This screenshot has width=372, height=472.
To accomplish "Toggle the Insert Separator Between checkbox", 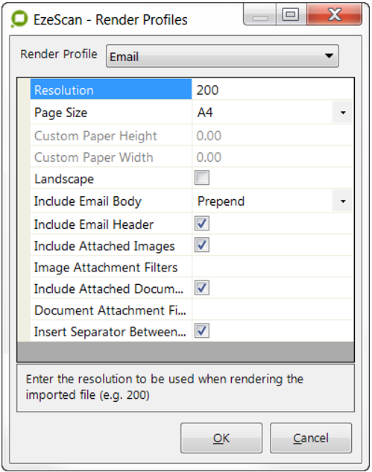I will pos(202,331).
